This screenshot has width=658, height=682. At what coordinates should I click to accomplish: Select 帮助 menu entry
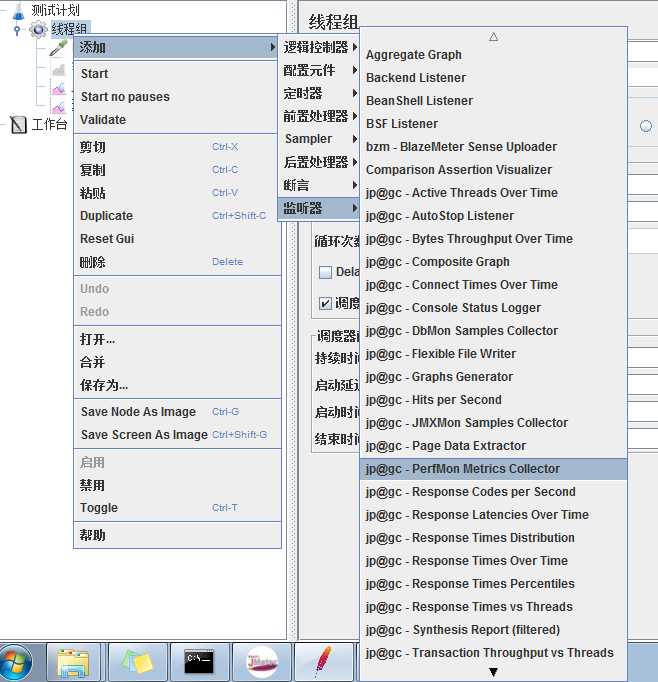(x=177, y=535)
